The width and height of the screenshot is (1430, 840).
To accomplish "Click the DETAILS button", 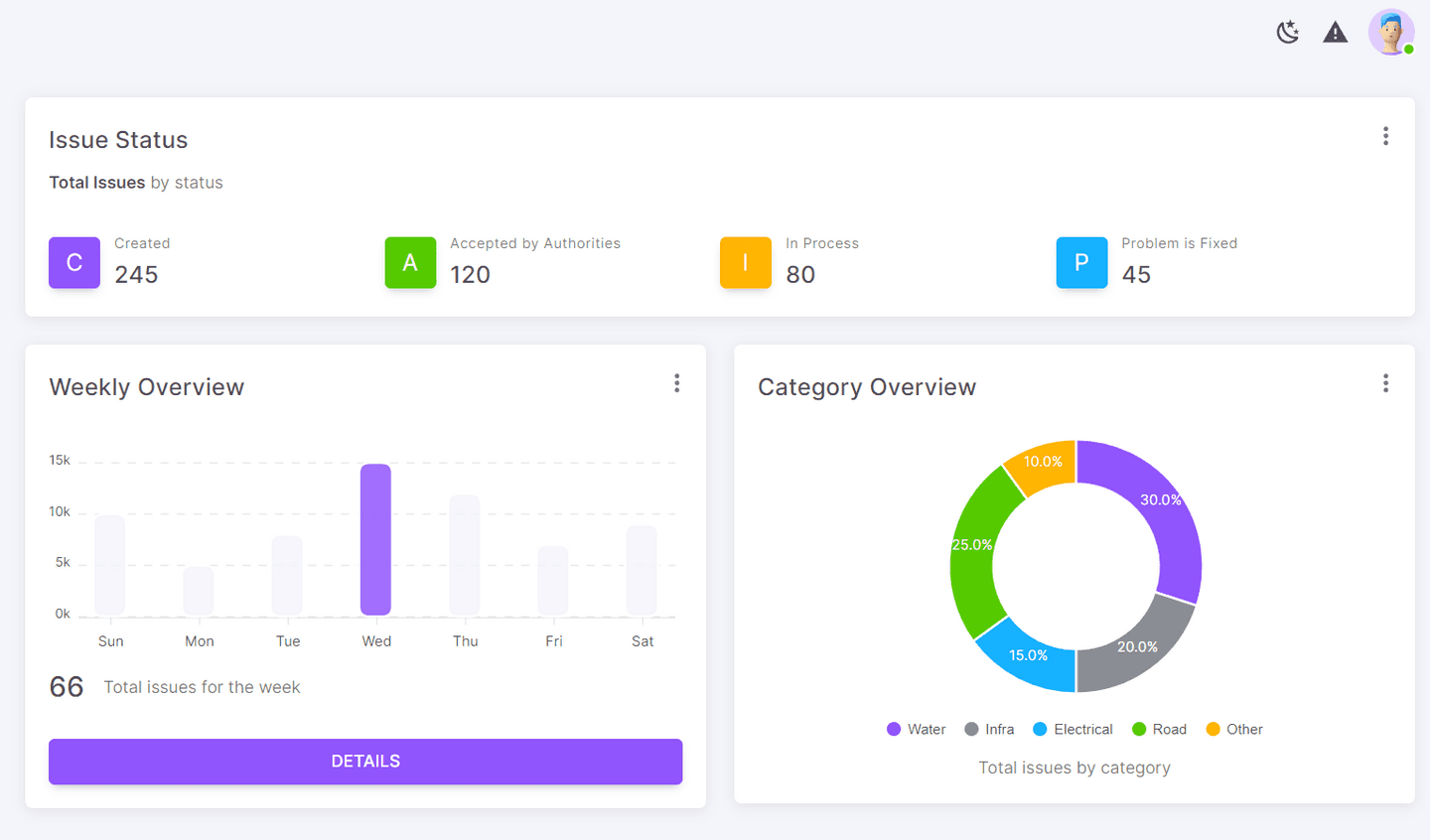I will click(x=365, y=762).
